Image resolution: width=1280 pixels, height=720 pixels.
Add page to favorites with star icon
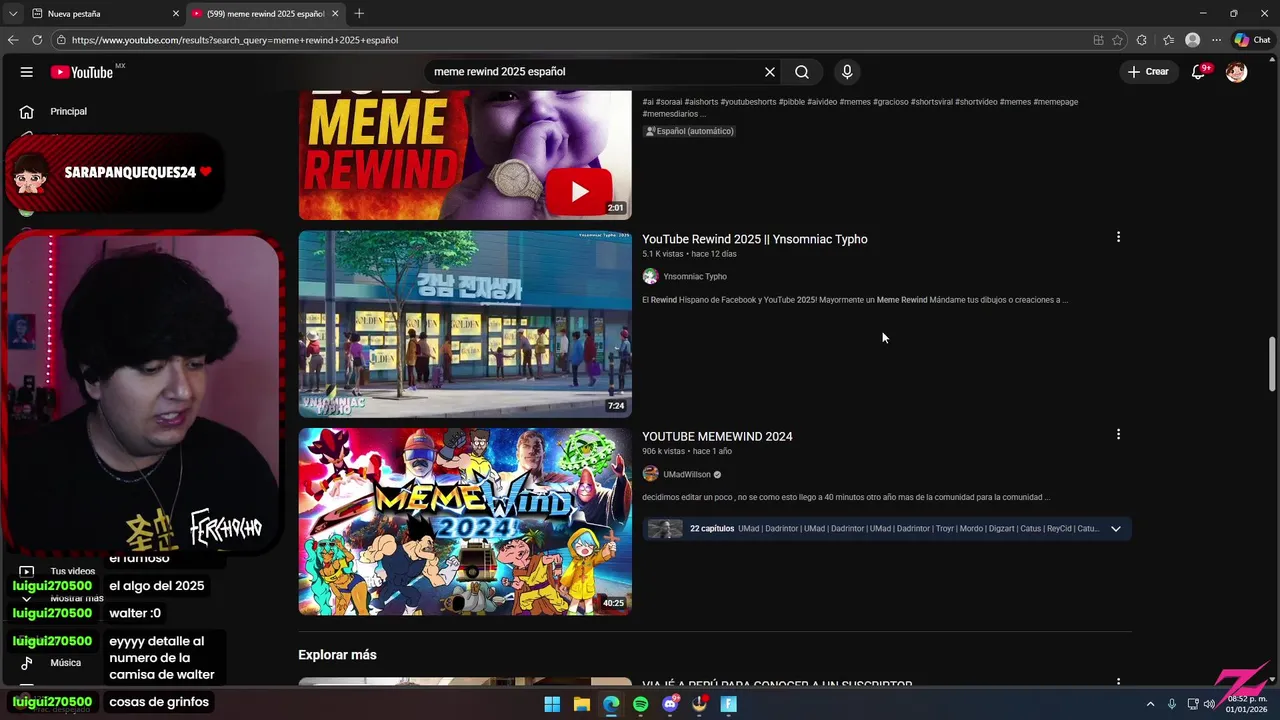1117,40
